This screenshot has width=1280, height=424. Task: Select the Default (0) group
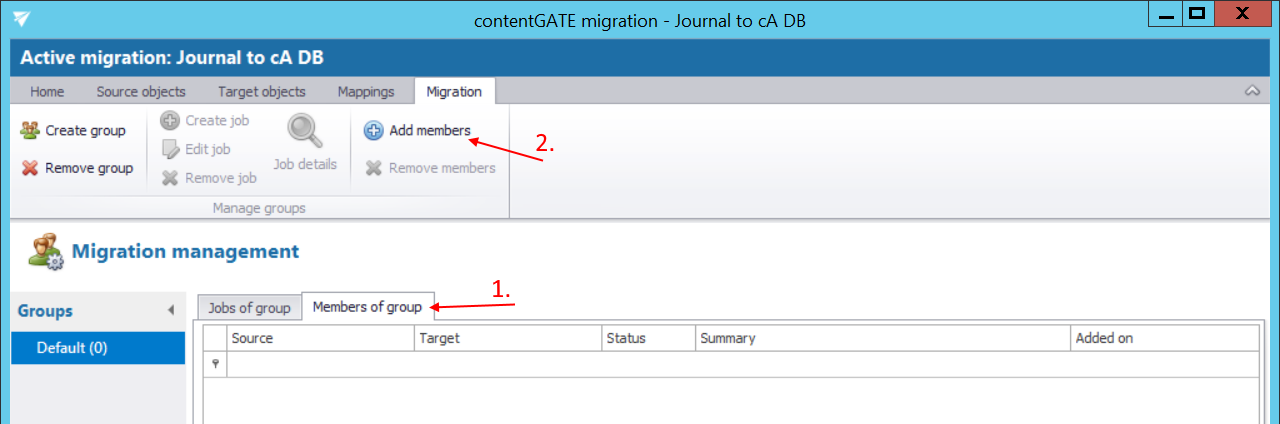[x=72, y=348]
